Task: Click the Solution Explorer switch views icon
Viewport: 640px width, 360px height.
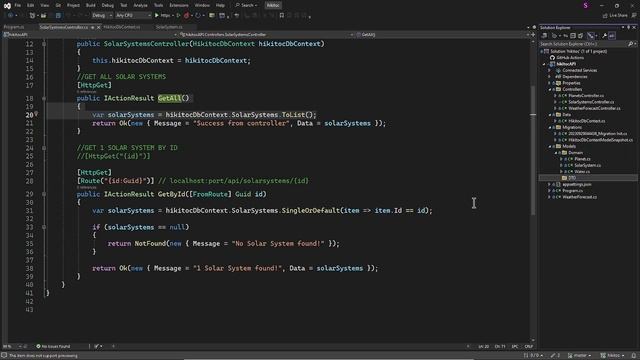Action: [x=544, y=36]
